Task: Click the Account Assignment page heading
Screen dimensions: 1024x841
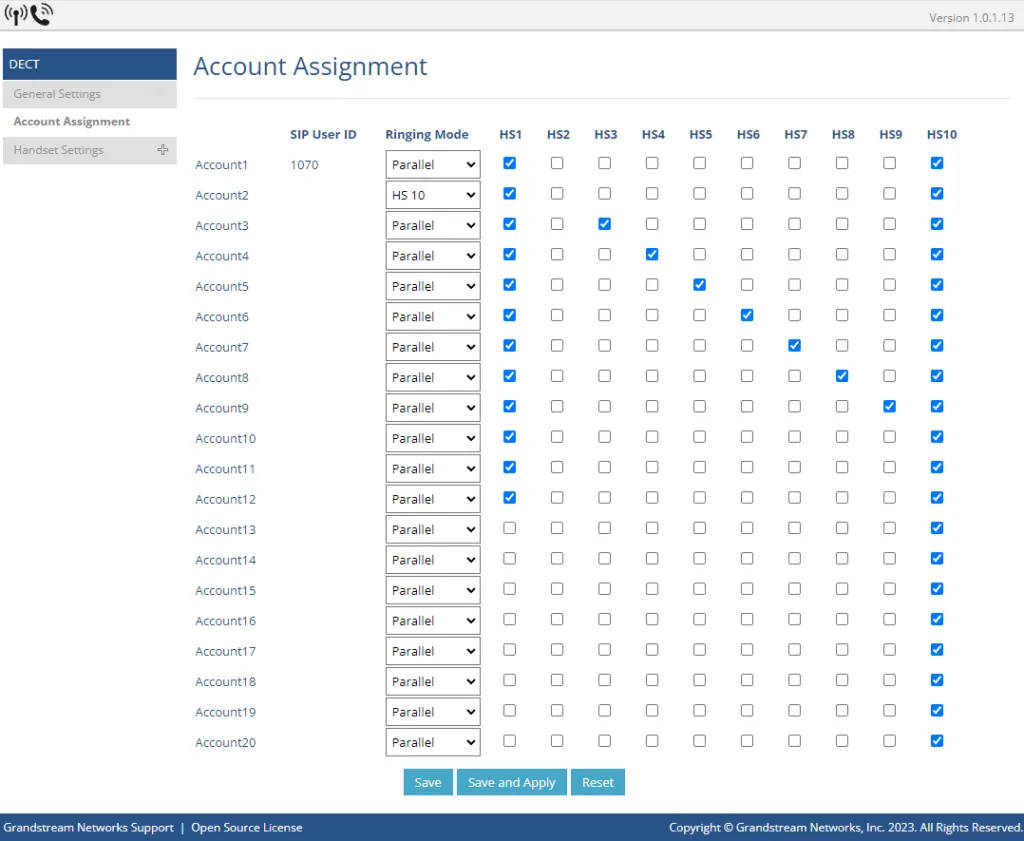Action: (310, 67)
